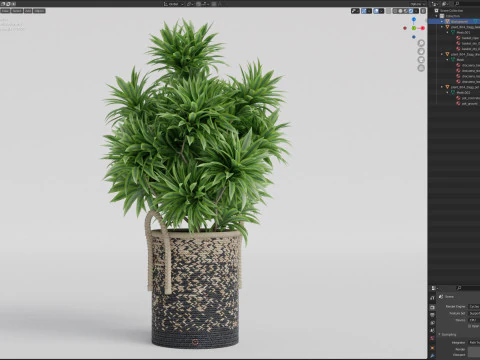Image resolution: width=480 pixels, height=360 pixels.
Task: Open the Modifier properties tab
Action: pos(432,356)
